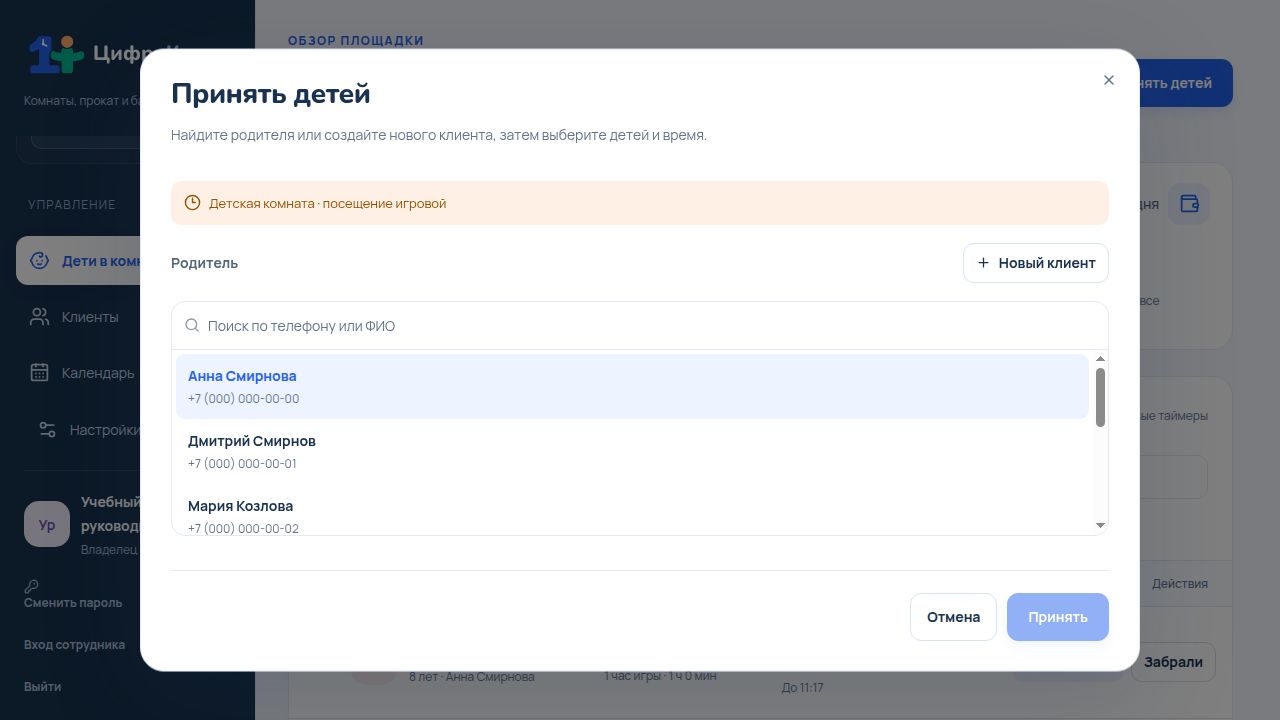
Task: Click clock icon in Детская комната banner
Action: 192,203
